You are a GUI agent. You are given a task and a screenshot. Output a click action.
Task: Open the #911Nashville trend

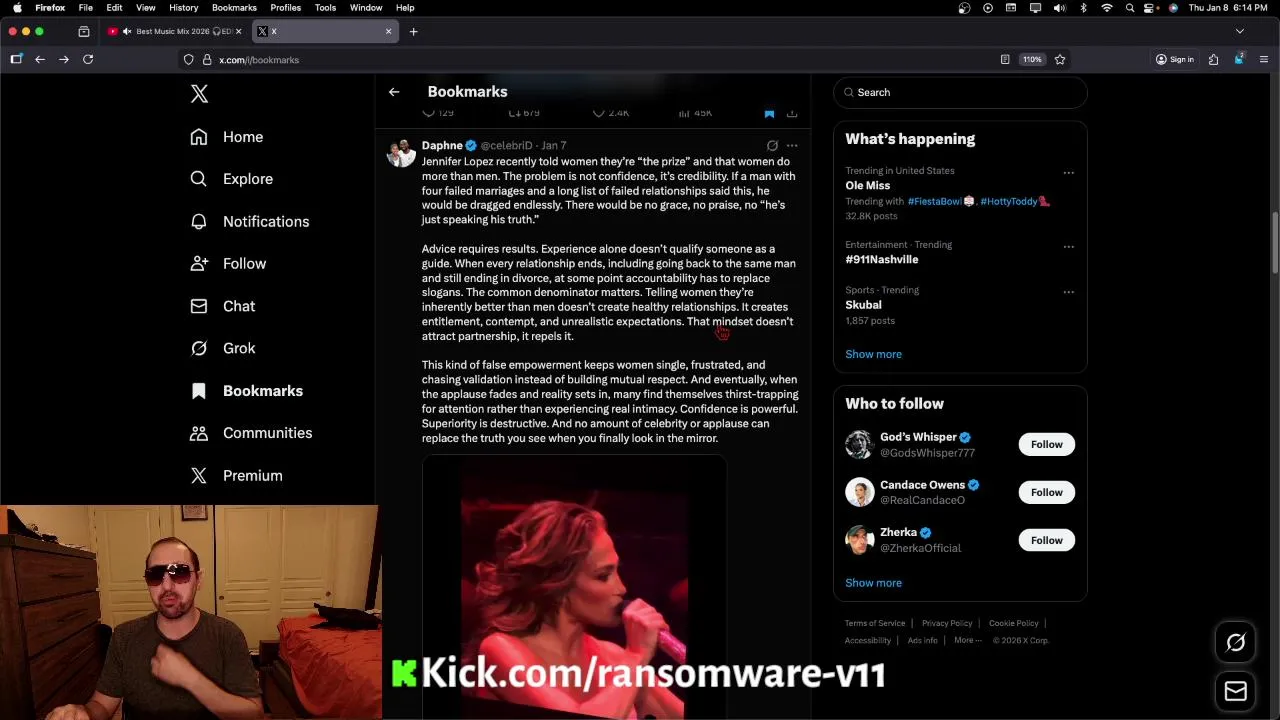pos(881,259)
